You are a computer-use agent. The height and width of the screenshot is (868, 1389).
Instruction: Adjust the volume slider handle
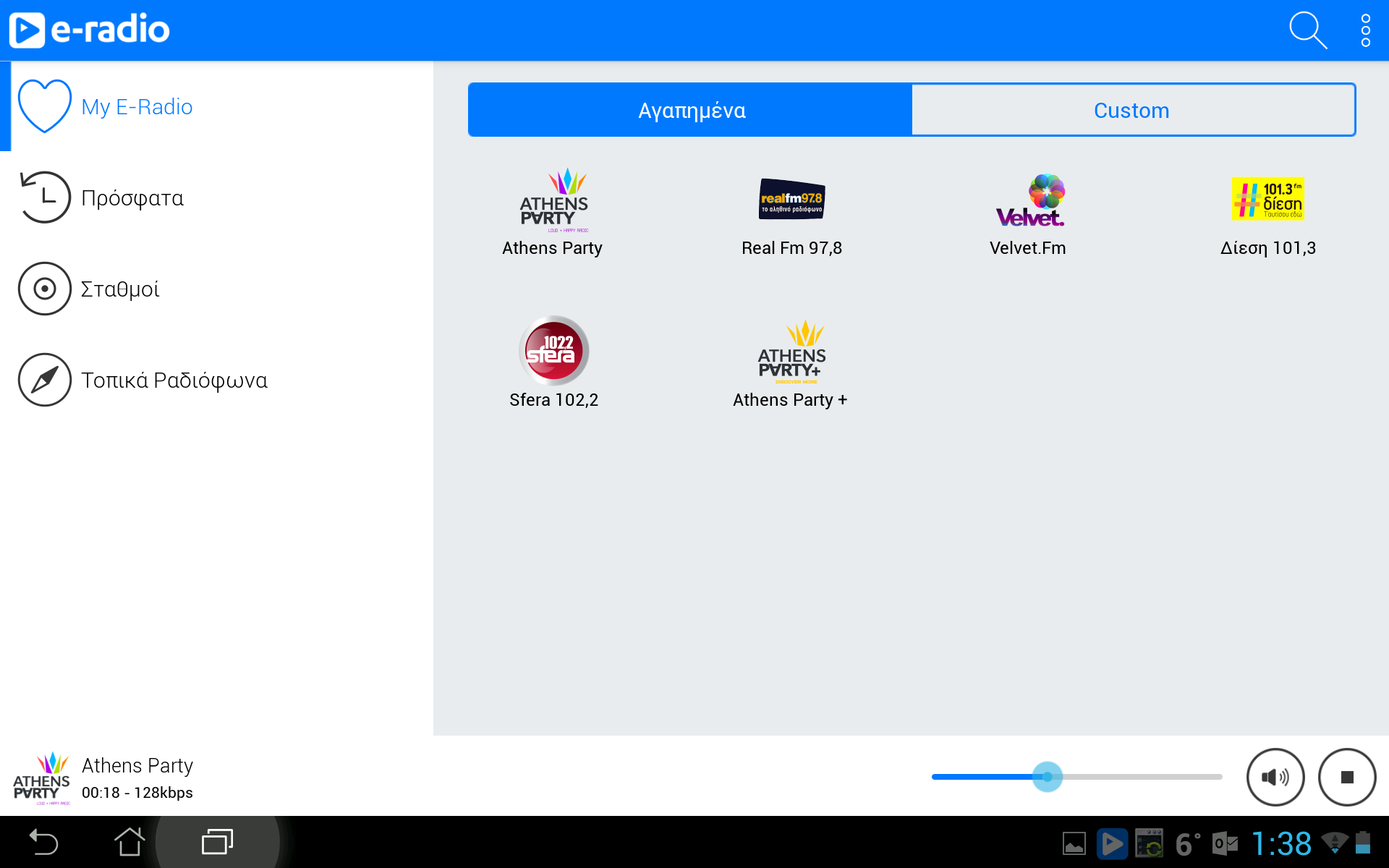pyautogui.click(x=1047, y=777)
